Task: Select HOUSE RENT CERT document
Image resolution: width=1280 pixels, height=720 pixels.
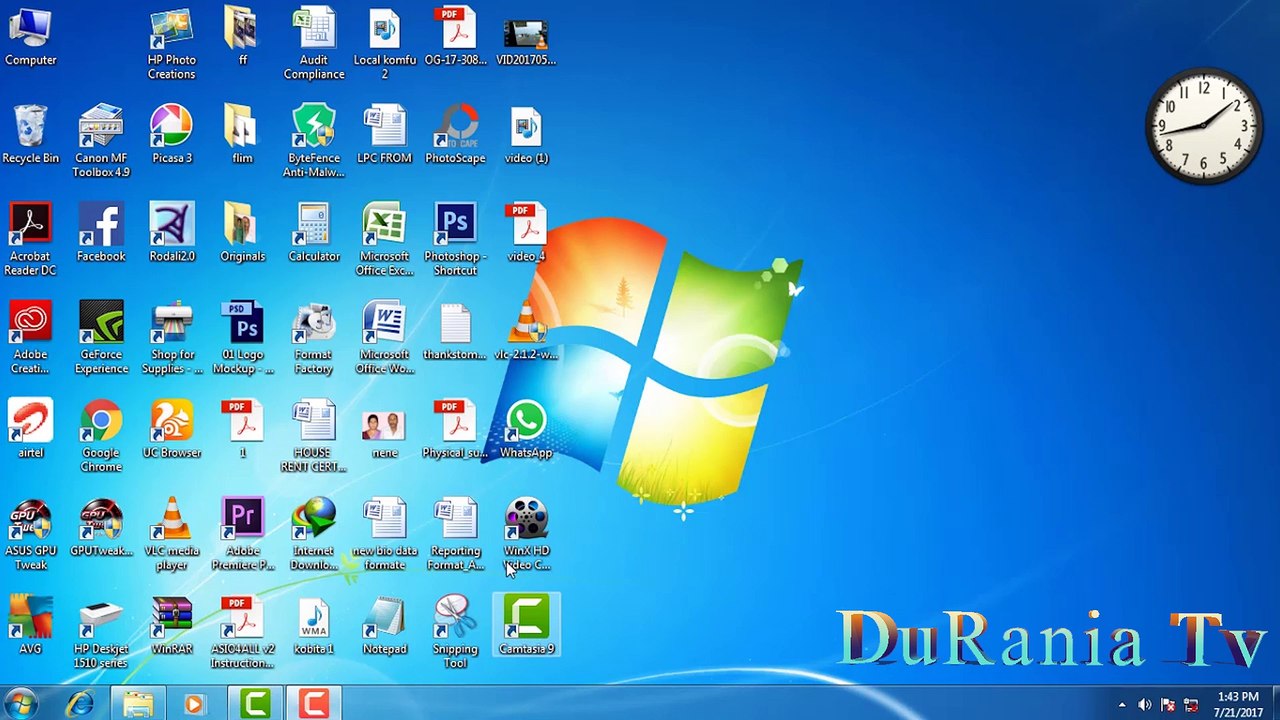Action: 314,436
